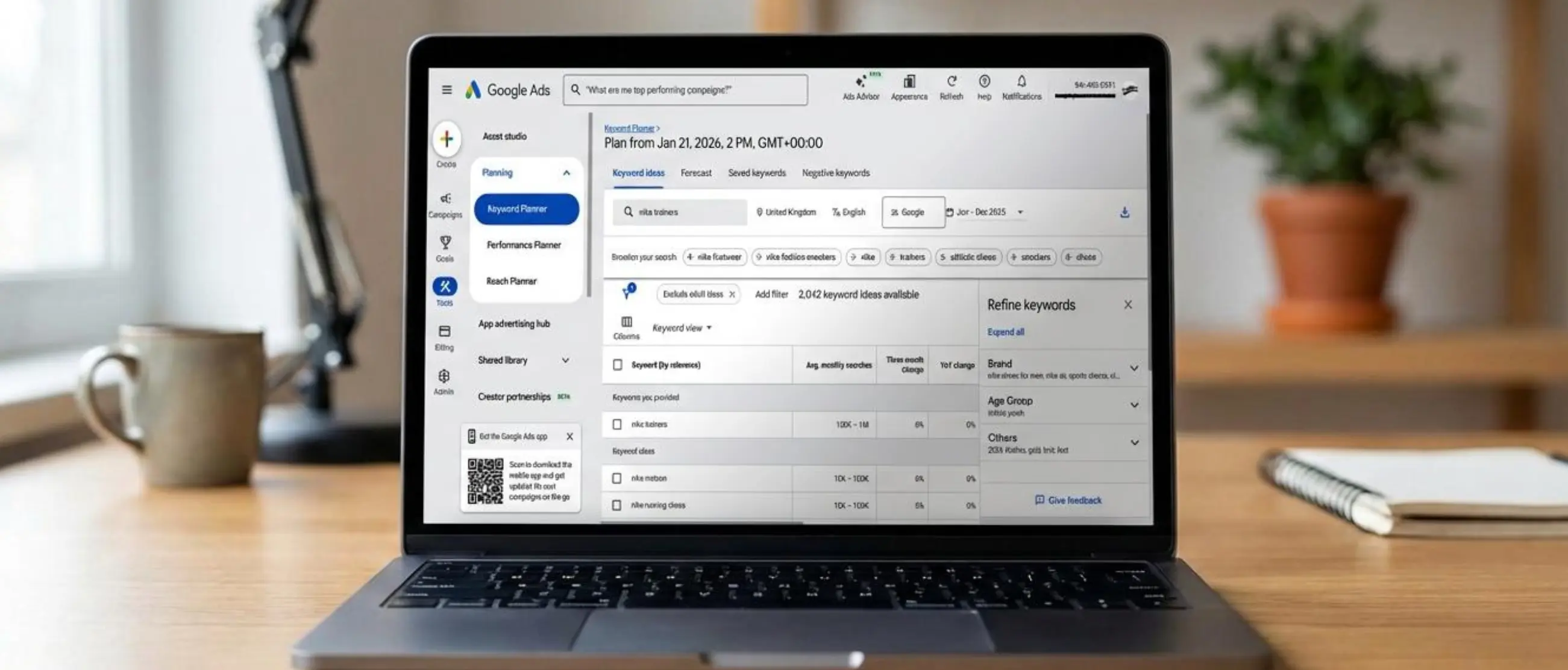Click the filter funnel icon

pyautogui.click(x=627, y=293)
